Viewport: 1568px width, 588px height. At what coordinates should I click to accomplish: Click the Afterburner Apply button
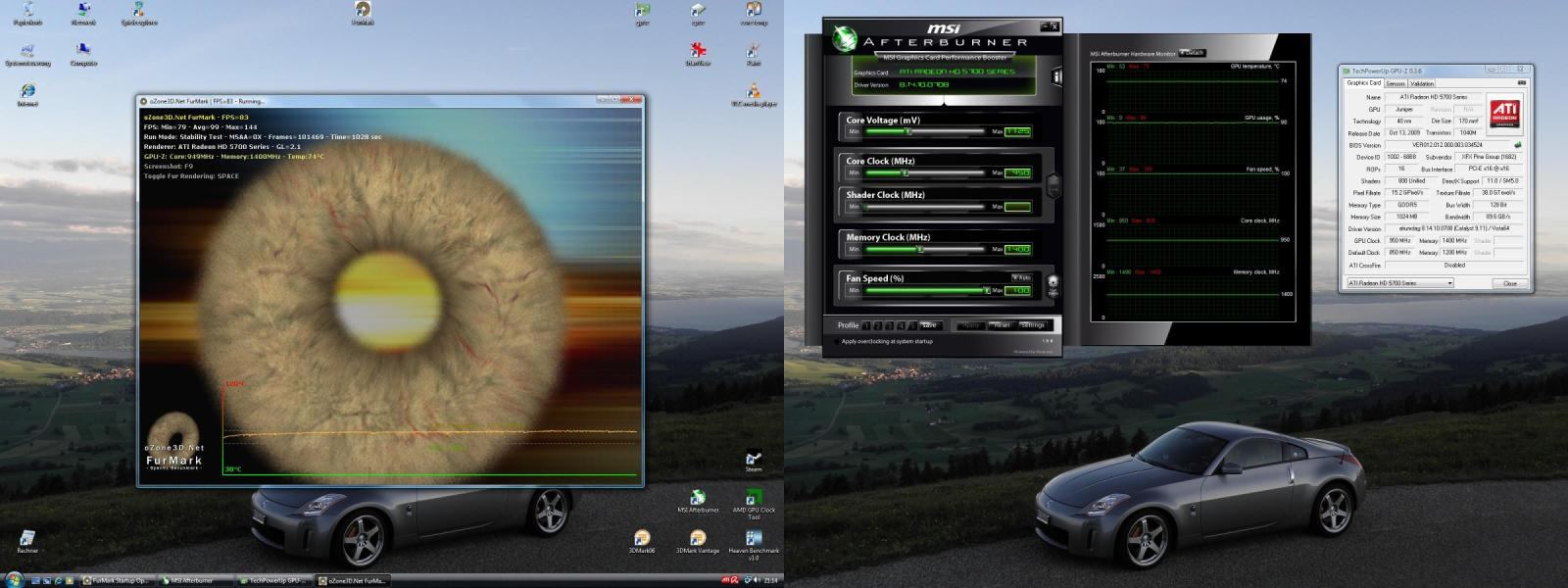tap(970, 325)
